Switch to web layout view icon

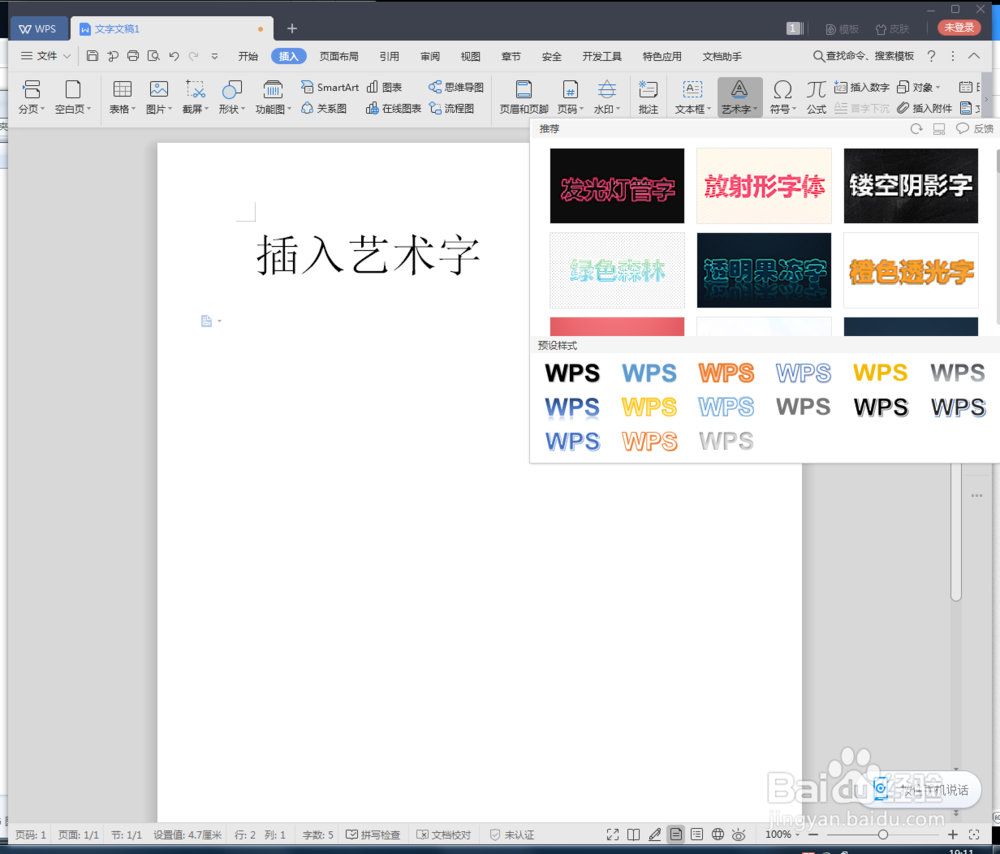[717, 834]
